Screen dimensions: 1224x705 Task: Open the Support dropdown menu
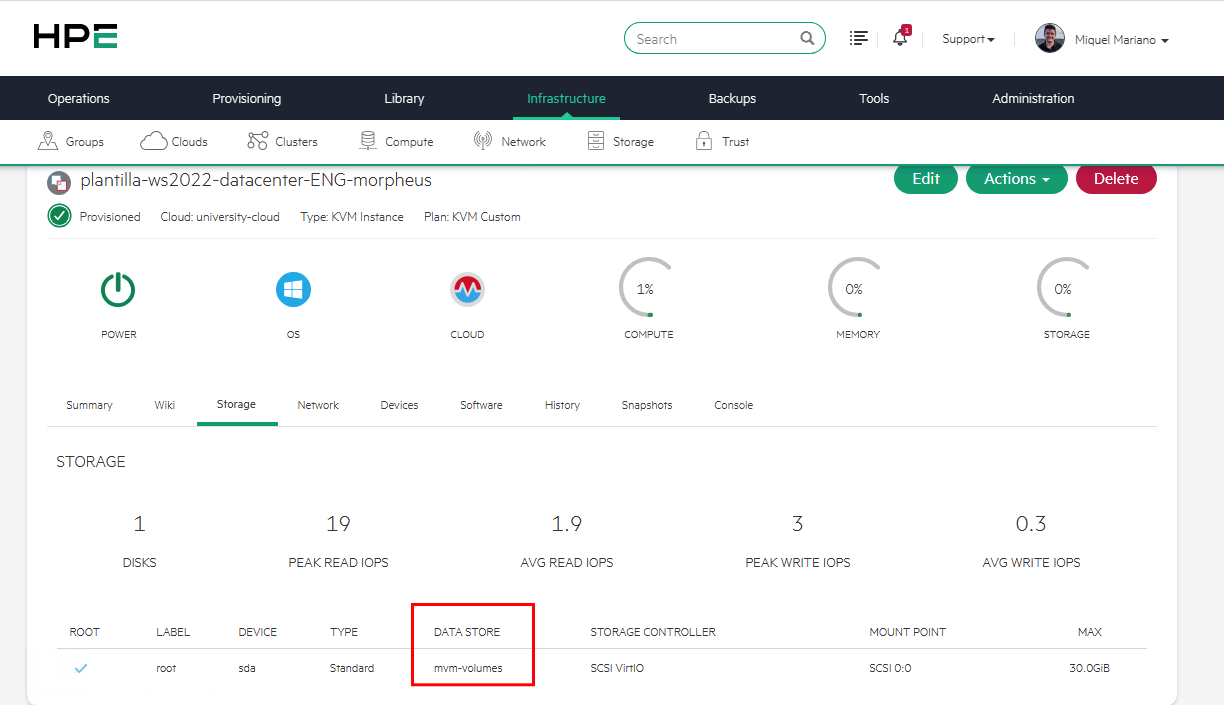(x=968, y=39)
